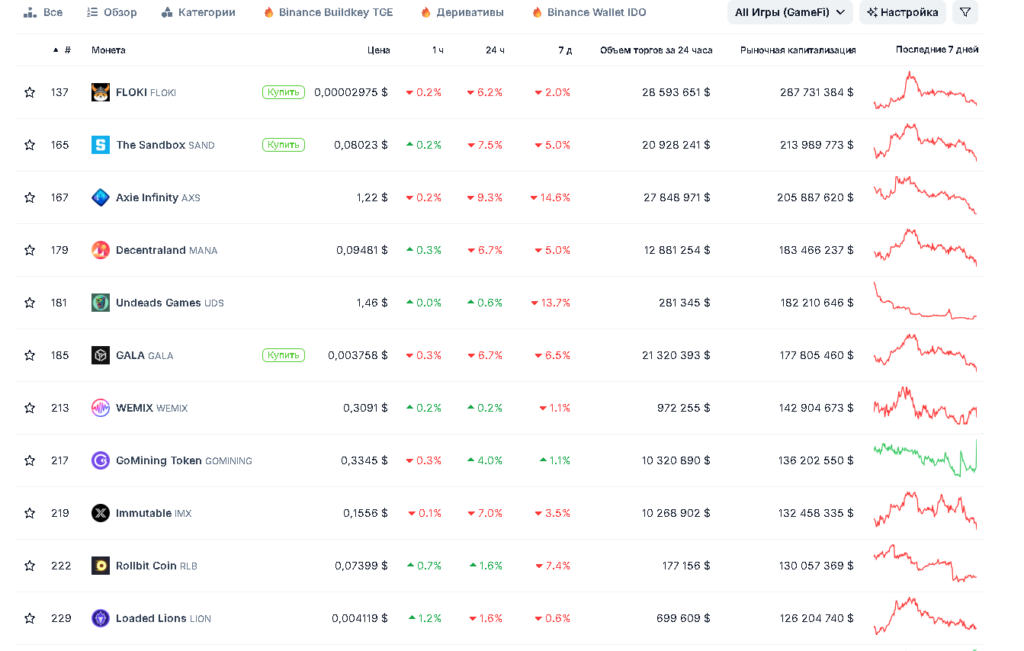This screenshot has width=1024, height=651.
Task: Click the GALA cube logo icon
Action: (100, 355)
